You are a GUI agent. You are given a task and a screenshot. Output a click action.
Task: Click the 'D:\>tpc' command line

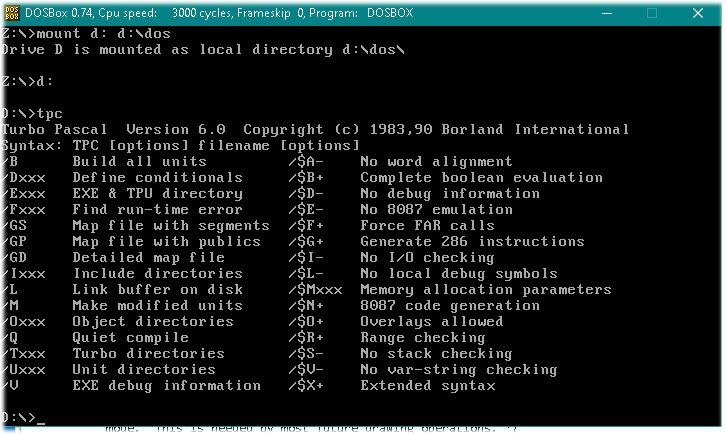click(32, 113)
